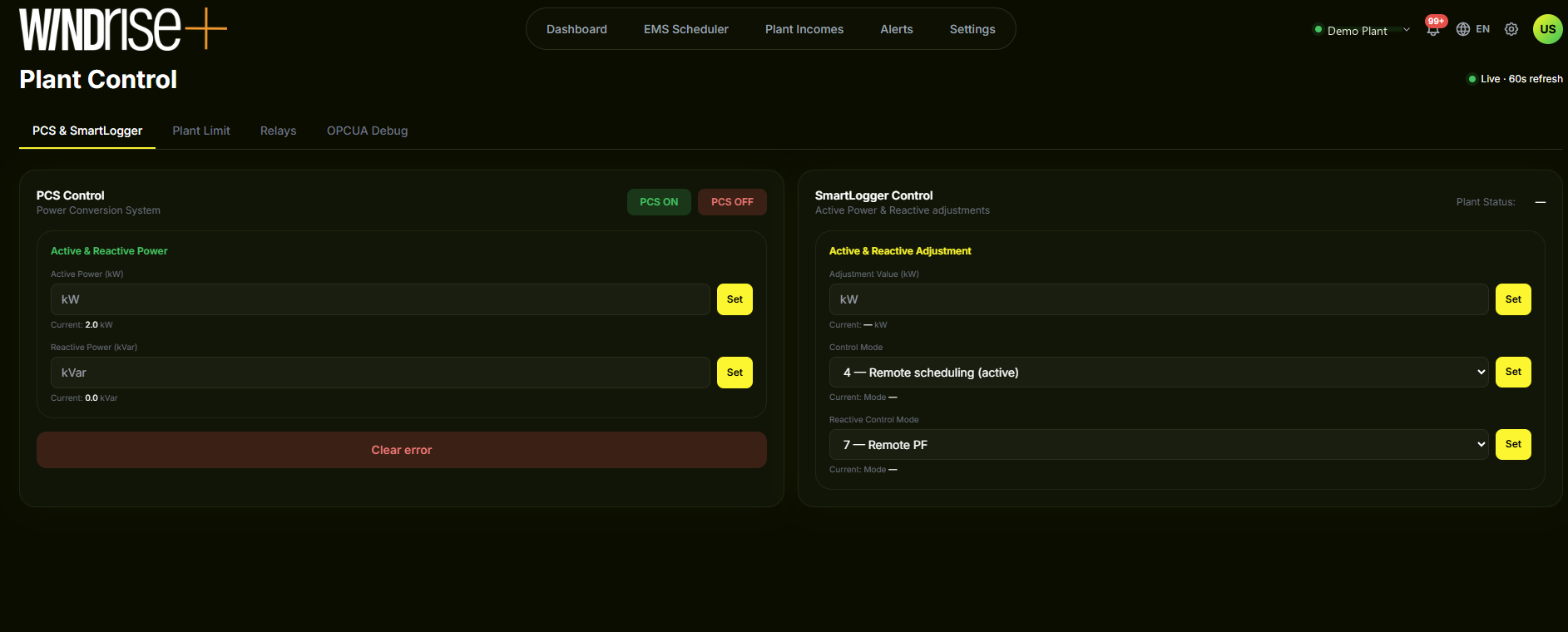Screen dimensions: 1568x632
Task: Focus the Reactive Power kVar input
Action: tap(380, 373)
